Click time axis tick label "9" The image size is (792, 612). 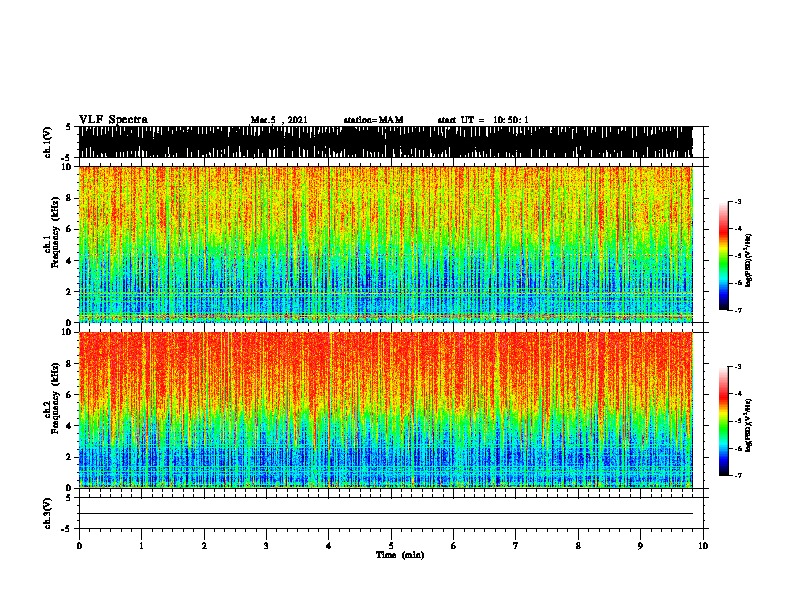click(x=640, y=546)
